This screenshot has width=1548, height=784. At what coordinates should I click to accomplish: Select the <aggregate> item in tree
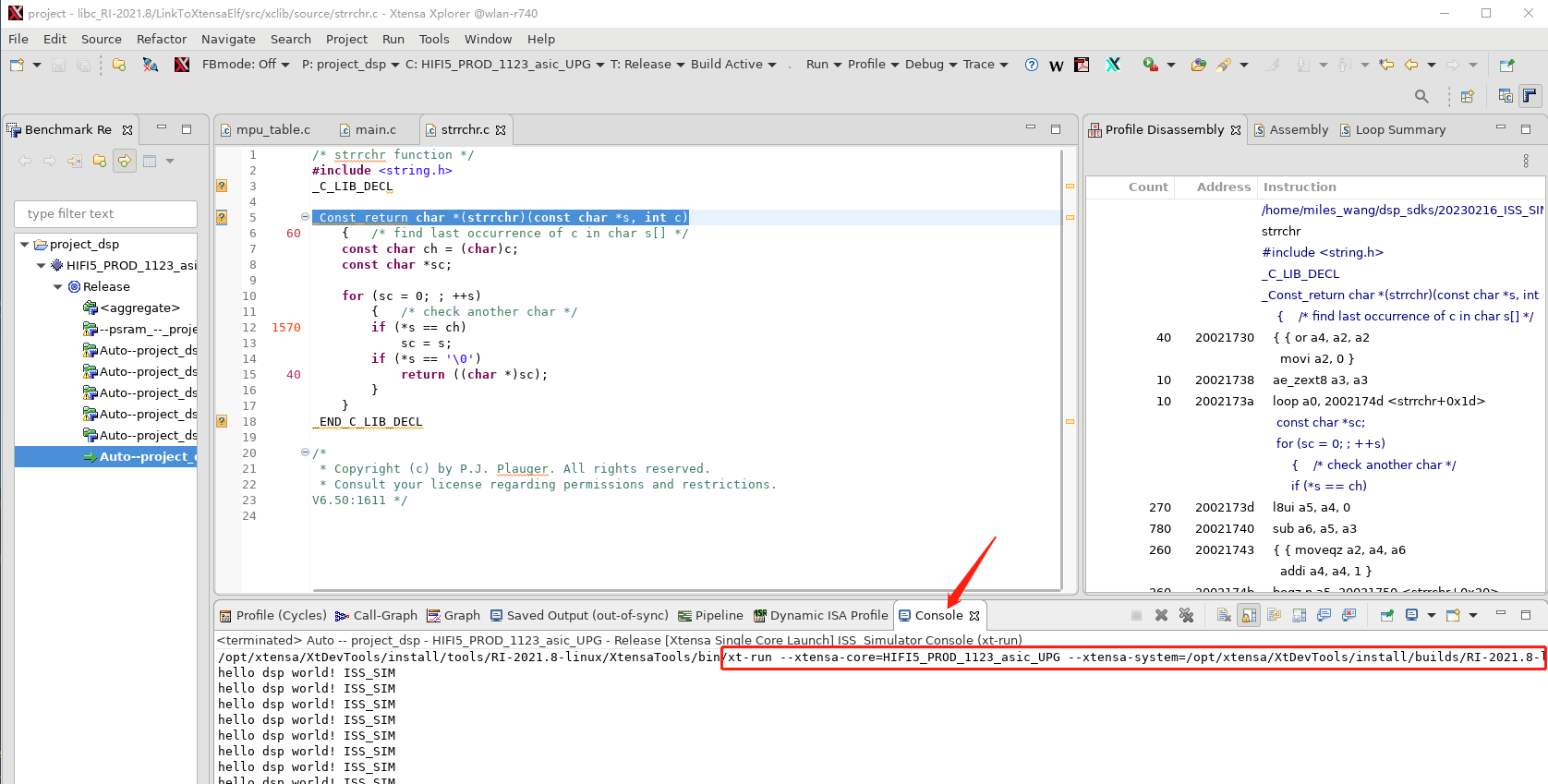(139, 308)
